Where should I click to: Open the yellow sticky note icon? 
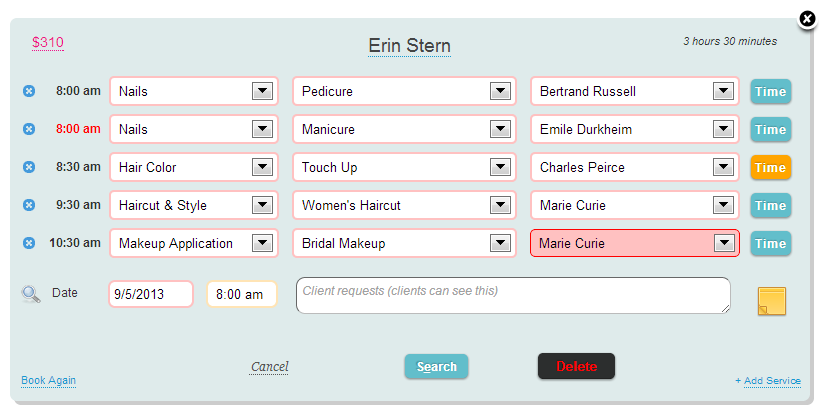[771, 301]
